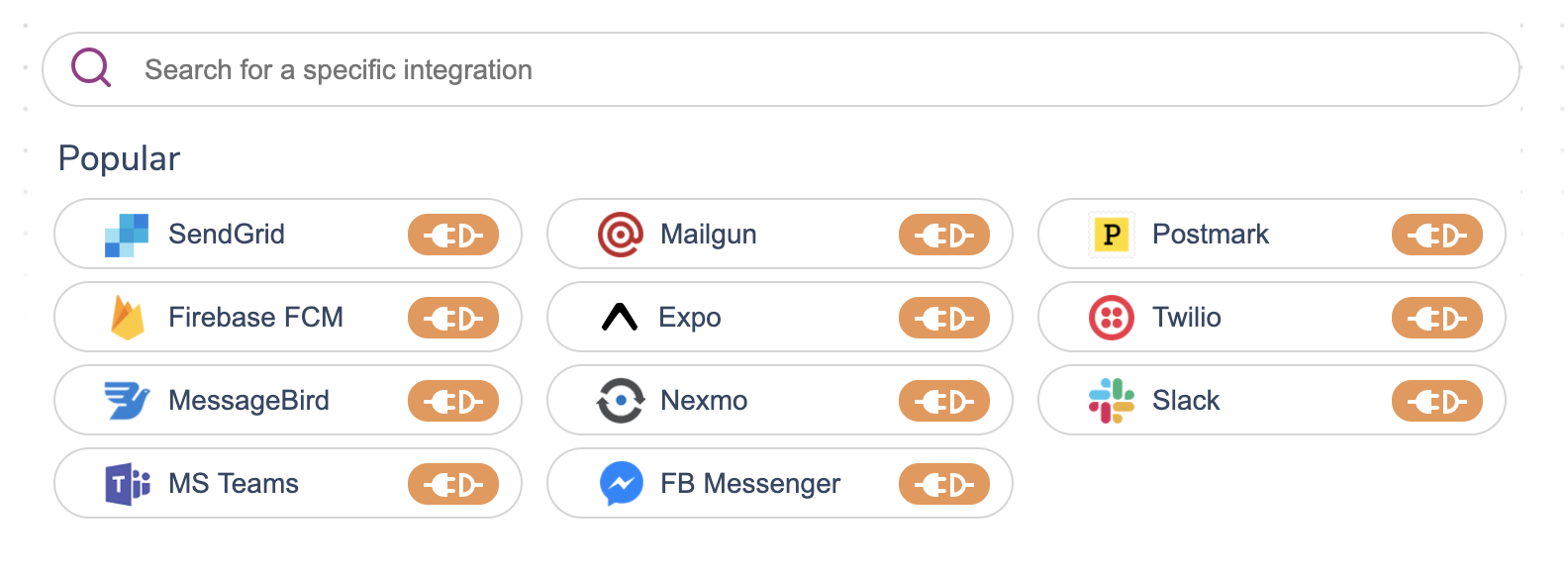Screen dimensions: 1568x574
Task: Click the FB Messenger logo icon
Action: pyautogui.click(x=619, y=483)
